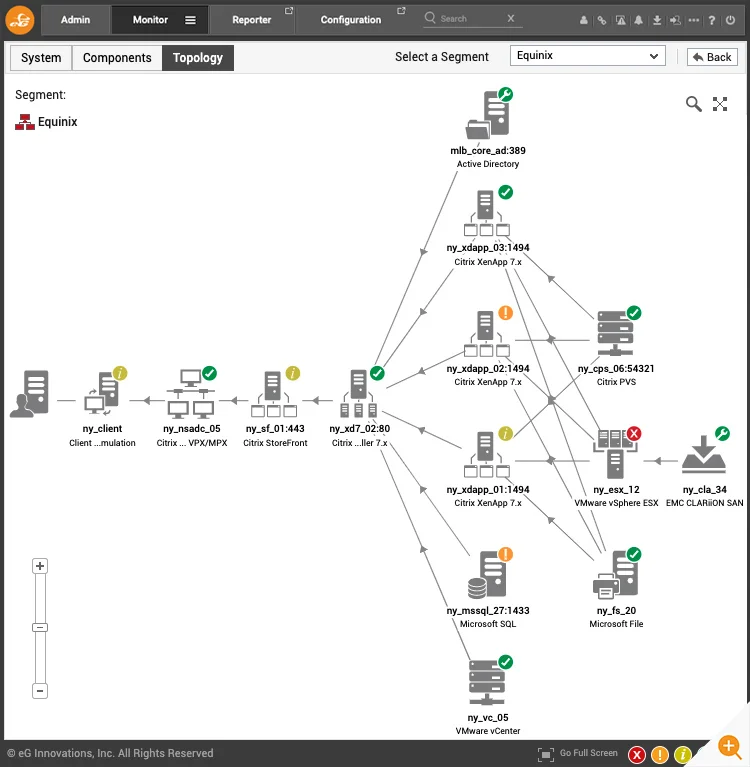Click the download icon in top bar
The height and width of the screenshot is (767, 750).
(x=657, y=20)
